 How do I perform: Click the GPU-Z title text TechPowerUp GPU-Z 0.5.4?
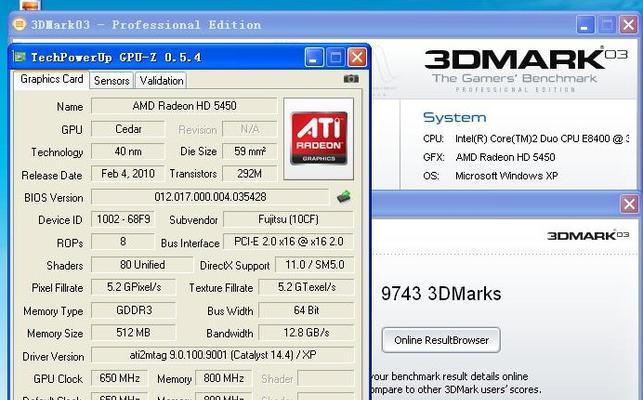pos(116,57)
